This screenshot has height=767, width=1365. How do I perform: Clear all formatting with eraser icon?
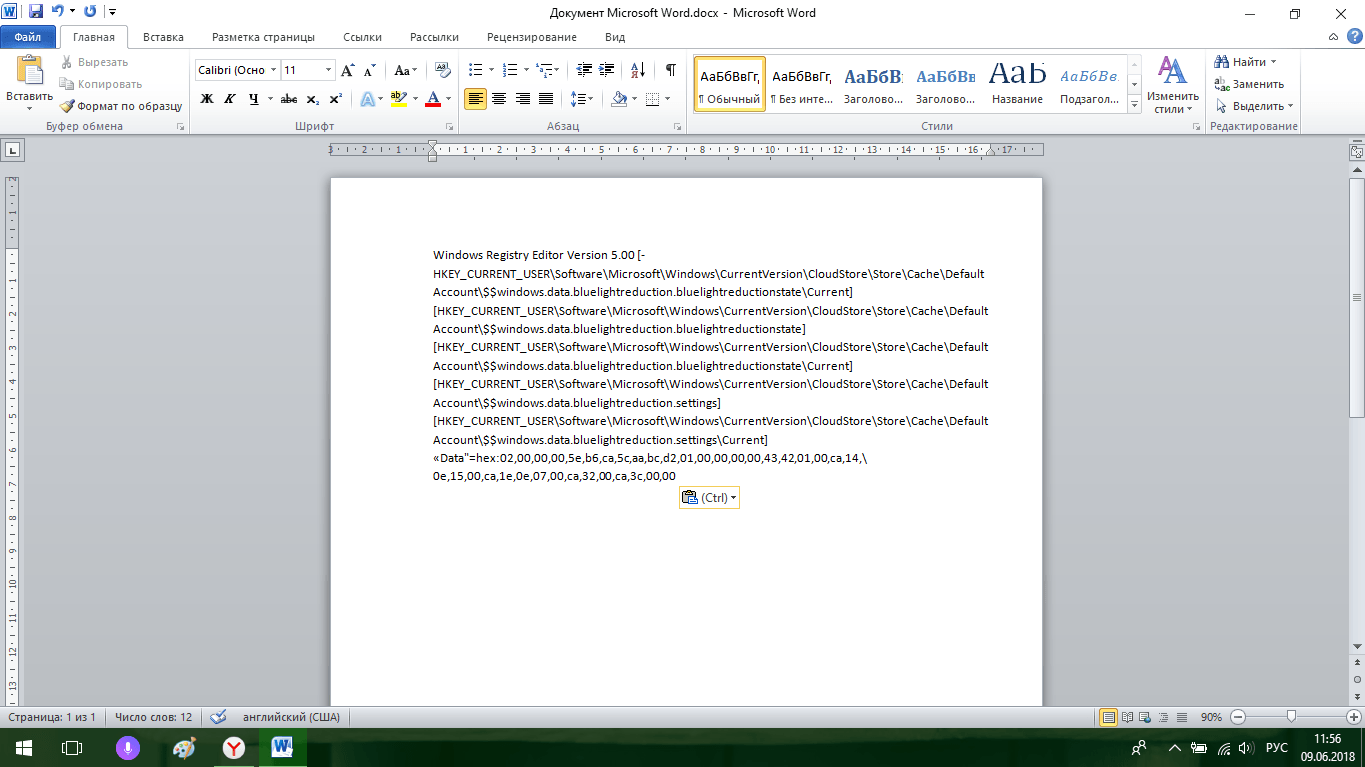[443, 70]
